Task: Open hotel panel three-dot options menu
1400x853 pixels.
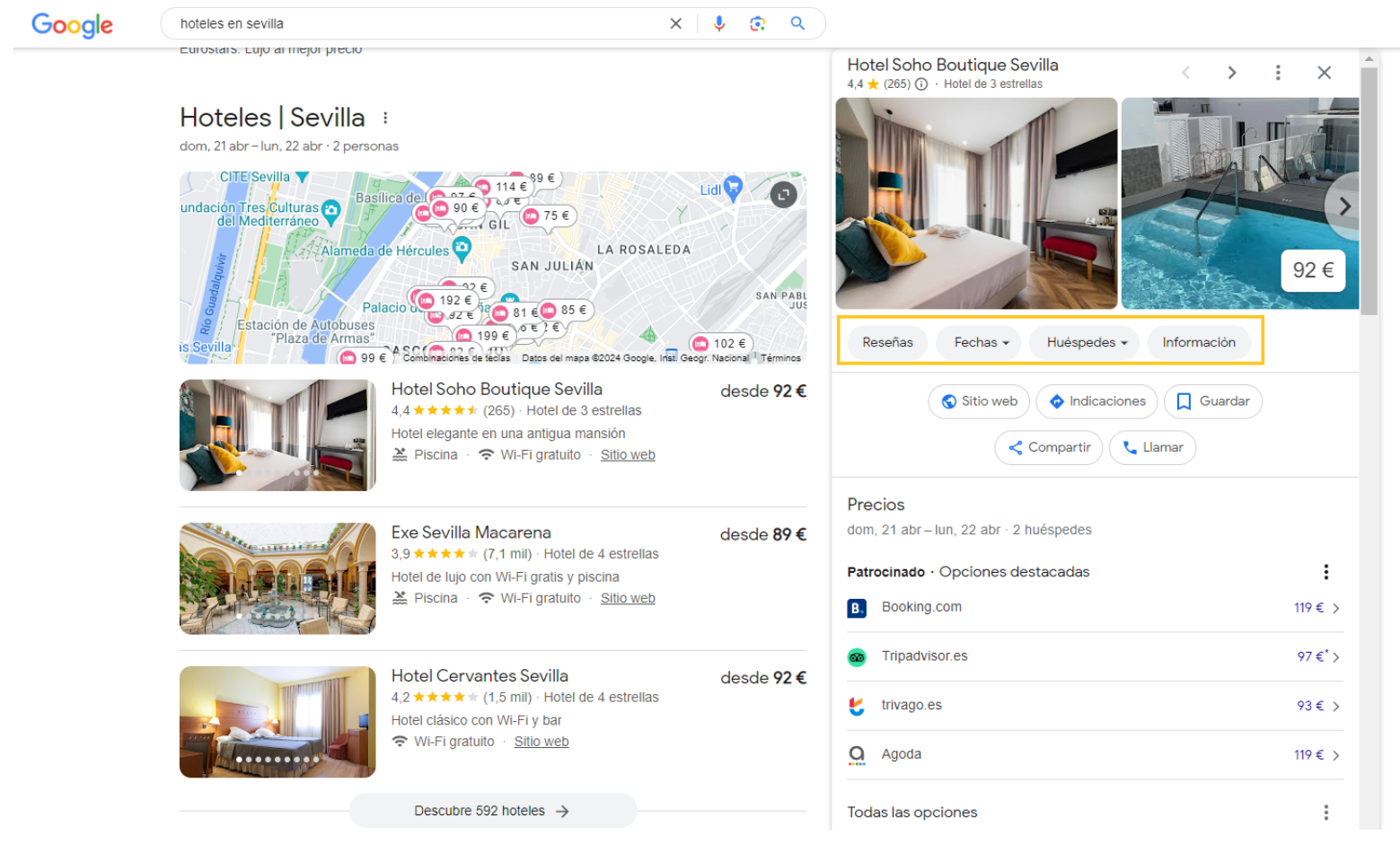Action: click(x=1277, y=73)
